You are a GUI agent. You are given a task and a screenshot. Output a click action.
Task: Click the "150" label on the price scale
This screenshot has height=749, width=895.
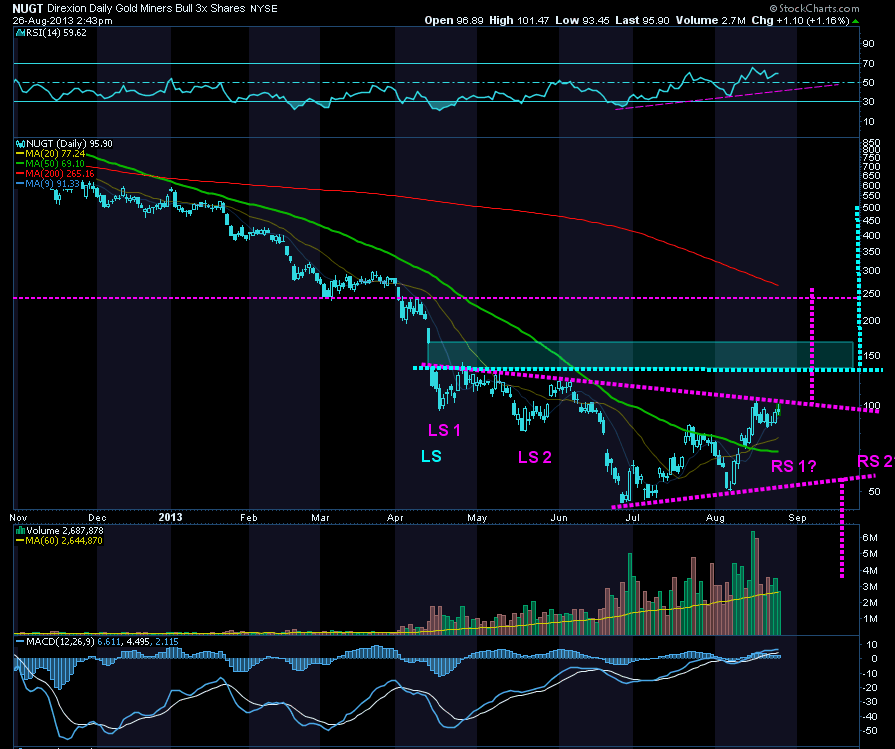(x=872, y=356)
